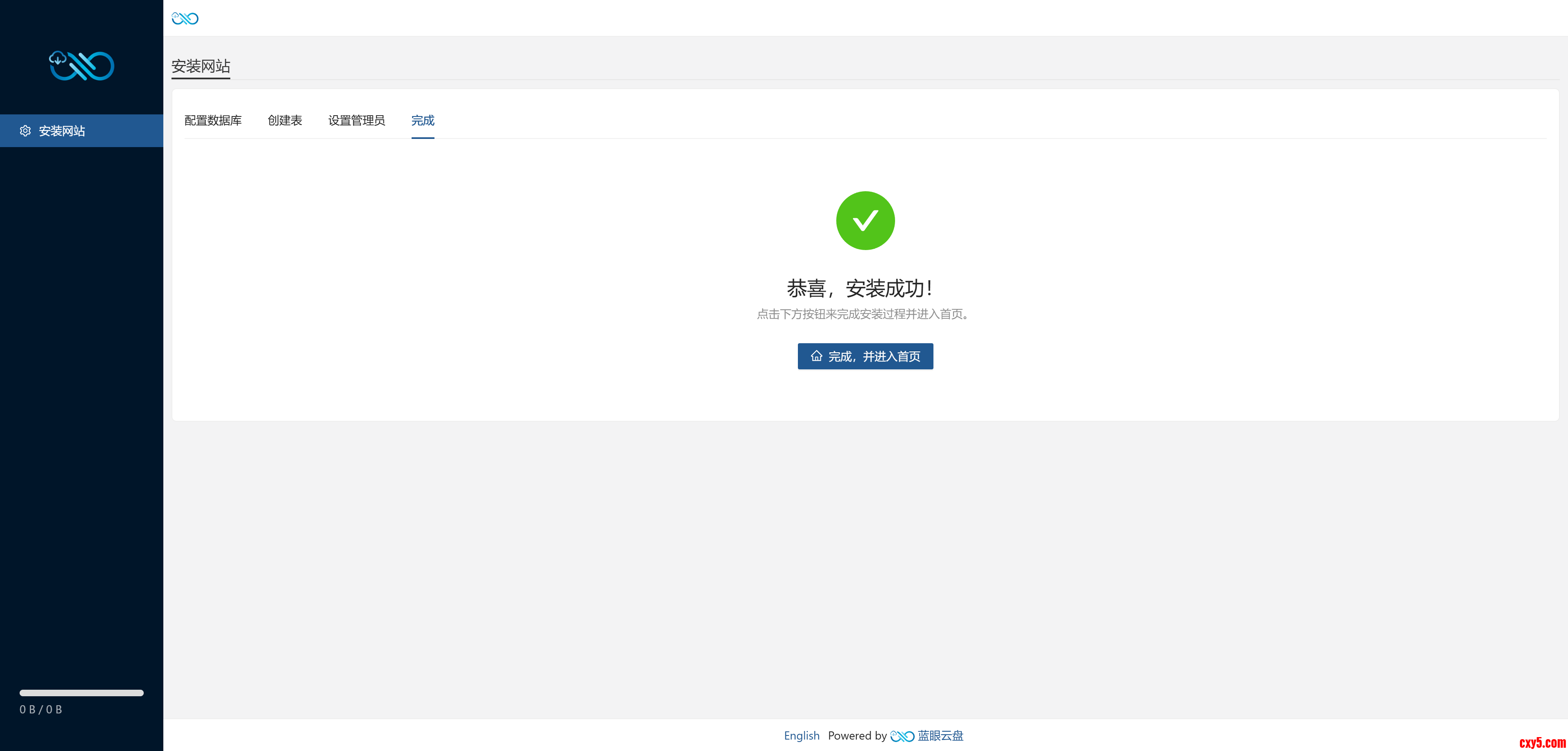Click the green success checkmark icon

(x=865, y=221)
